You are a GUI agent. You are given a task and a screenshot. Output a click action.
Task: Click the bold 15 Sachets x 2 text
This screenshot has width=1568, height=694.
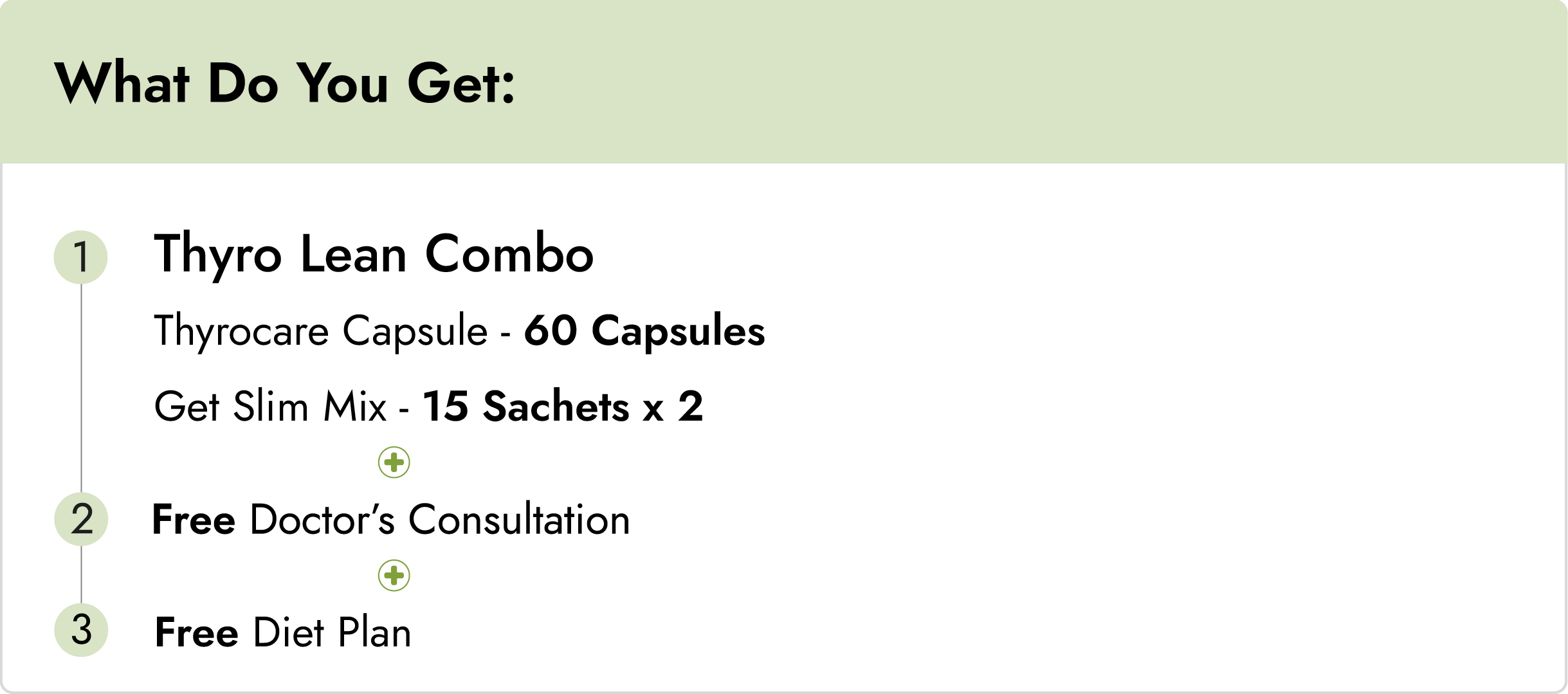pyautogui.click(x=563, y=406)
